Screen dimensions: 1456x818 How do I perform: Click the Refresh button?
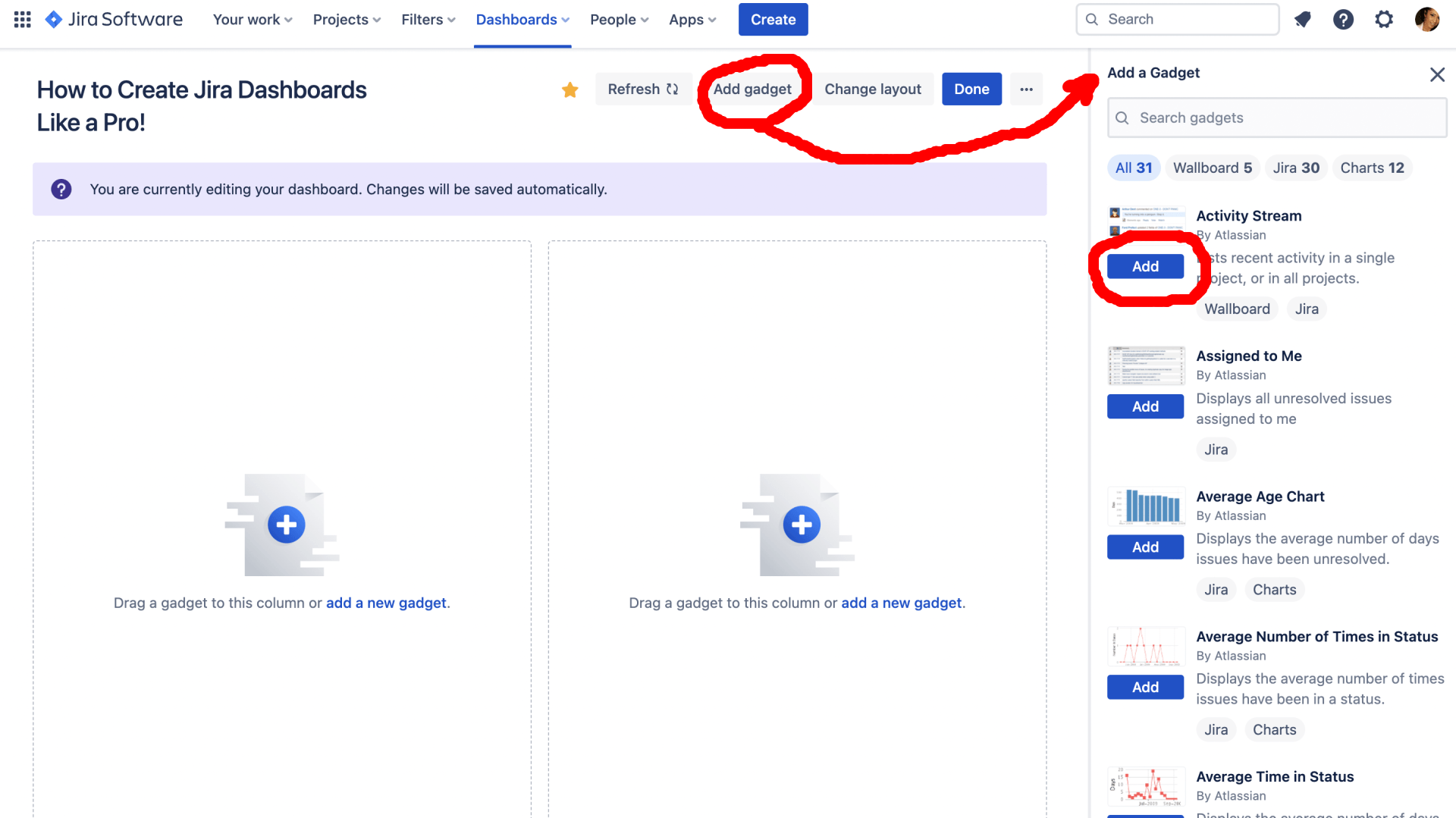[643, 89]
